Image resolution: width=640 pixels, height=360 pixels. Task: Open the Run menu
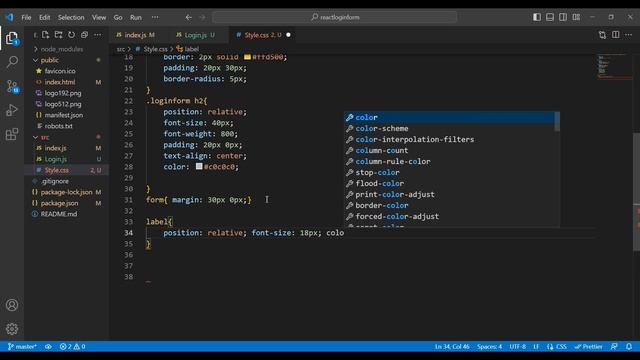[x=136, y=17]
